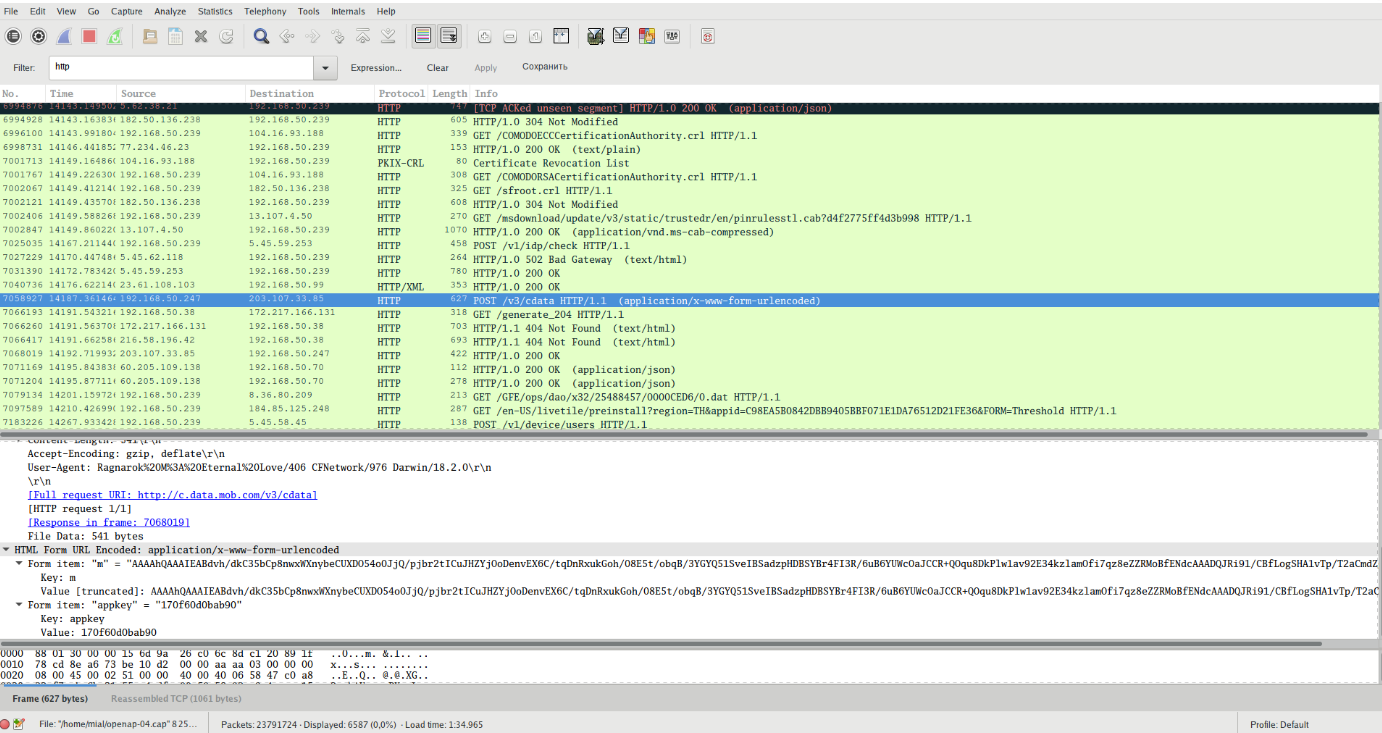Click the Expression... button
Image resolution: width=1382 pixels, height=733 pixels.
coord(376,68)
